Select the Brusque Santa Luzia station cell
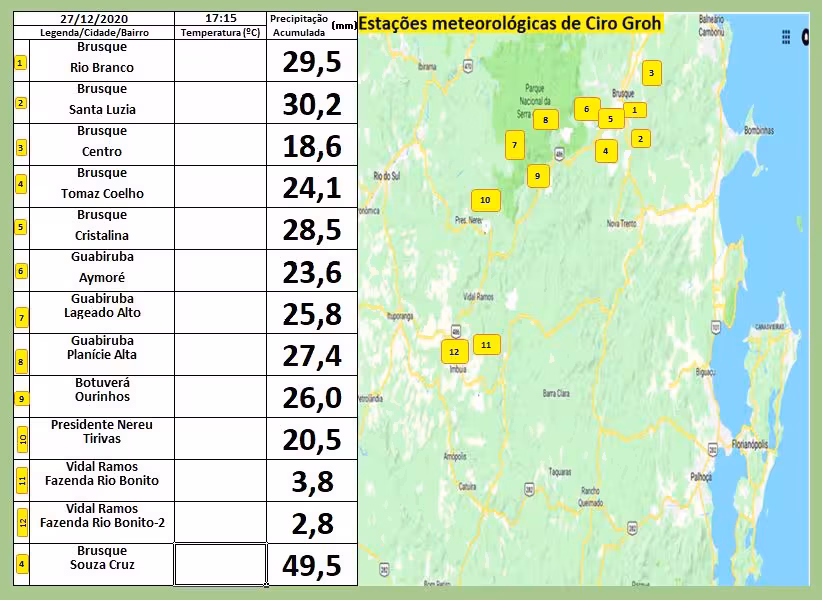The width and height of the screenshot is (822, 600). 102,100
